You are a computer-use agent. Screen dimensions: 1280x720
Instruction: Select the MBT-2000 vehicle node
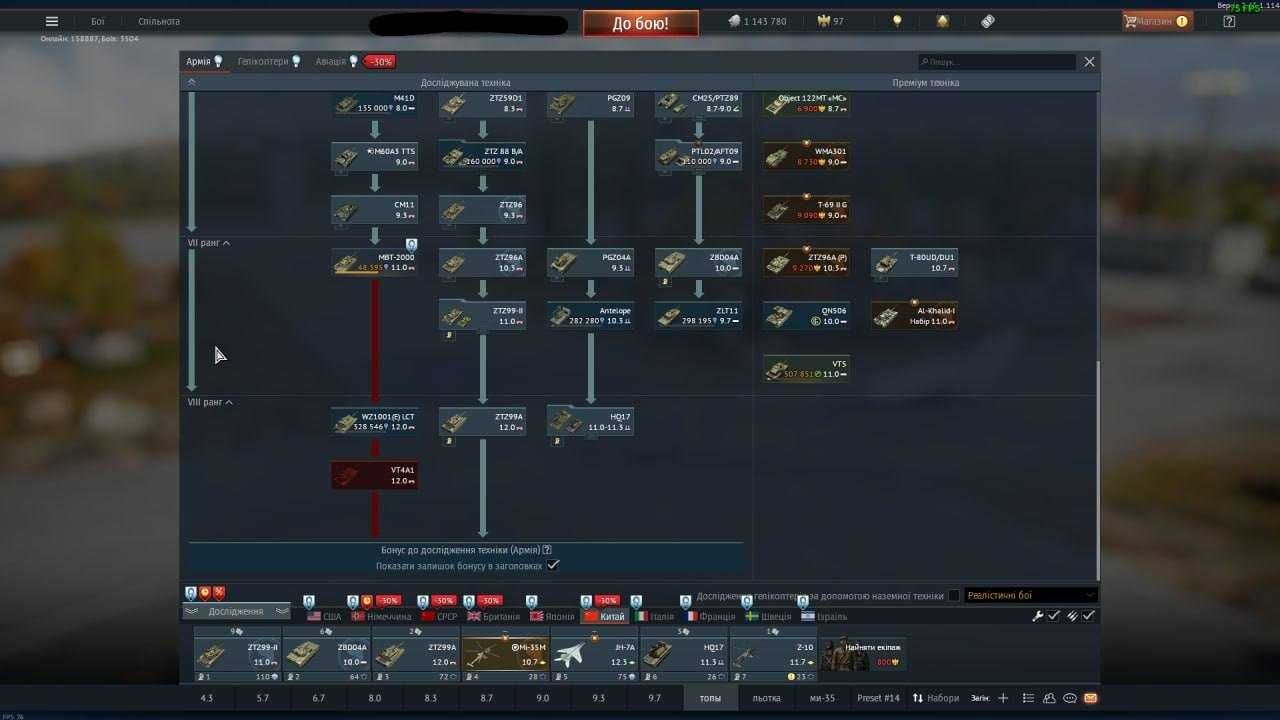point(375,263)
